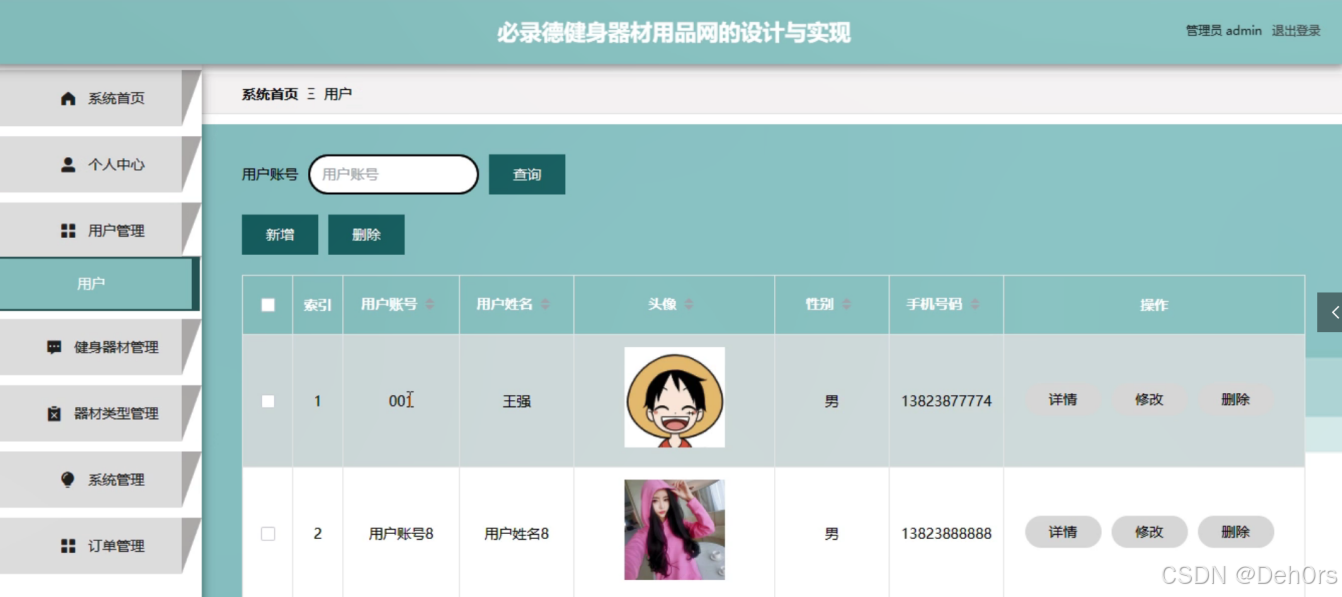Screen dimensions: 1342x597
Task: Focus the 用户账号 search input field
Action: coord(394,174)
